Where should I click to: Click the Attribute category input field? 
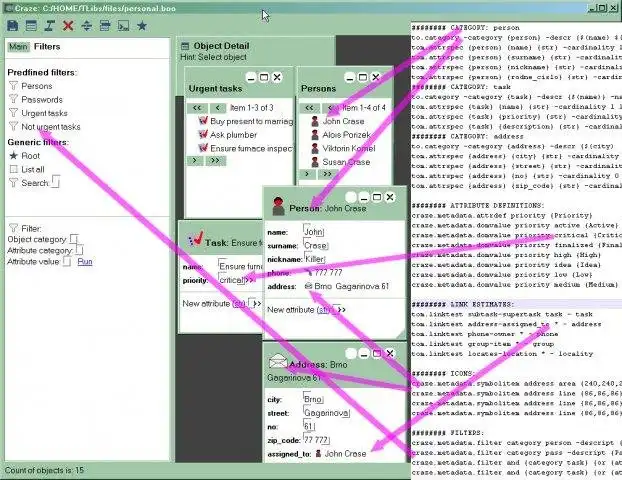pos(79,250)
